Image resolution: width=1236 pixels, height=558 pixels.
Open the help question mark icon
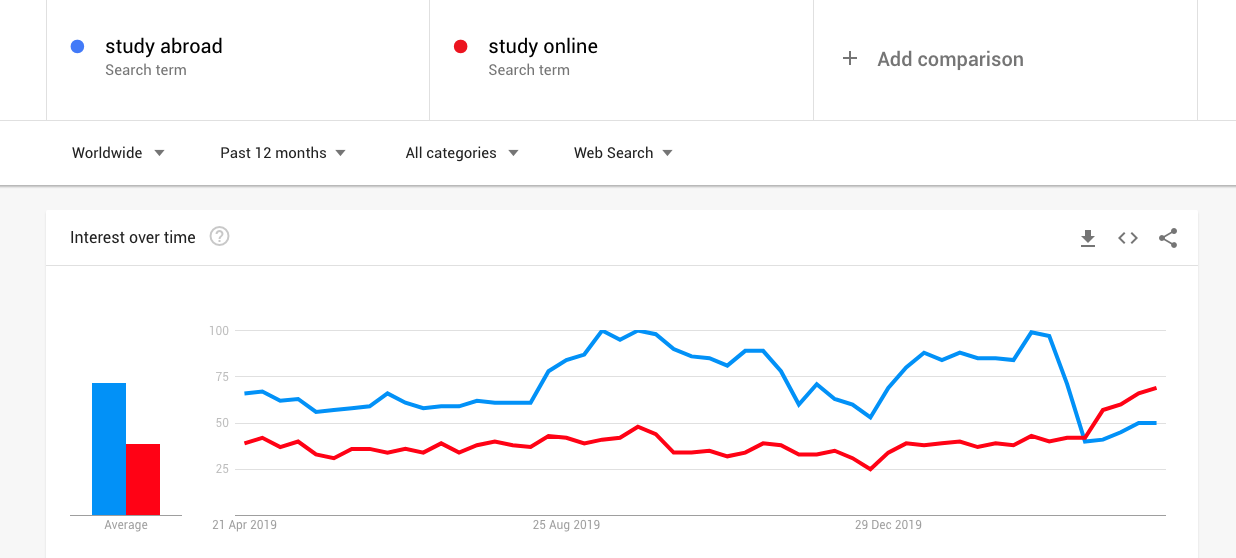(x=220, y=237)
